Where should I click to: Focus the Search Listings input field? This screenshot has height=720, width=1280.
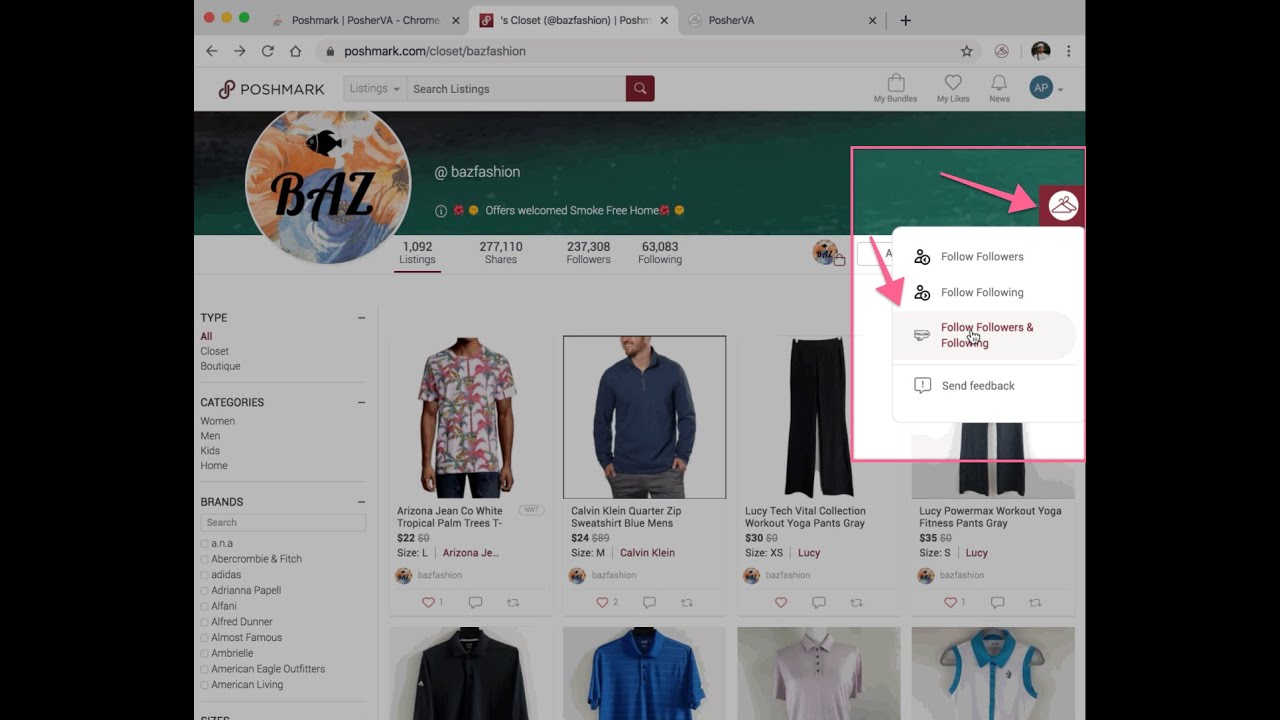[x=516, y=89]
